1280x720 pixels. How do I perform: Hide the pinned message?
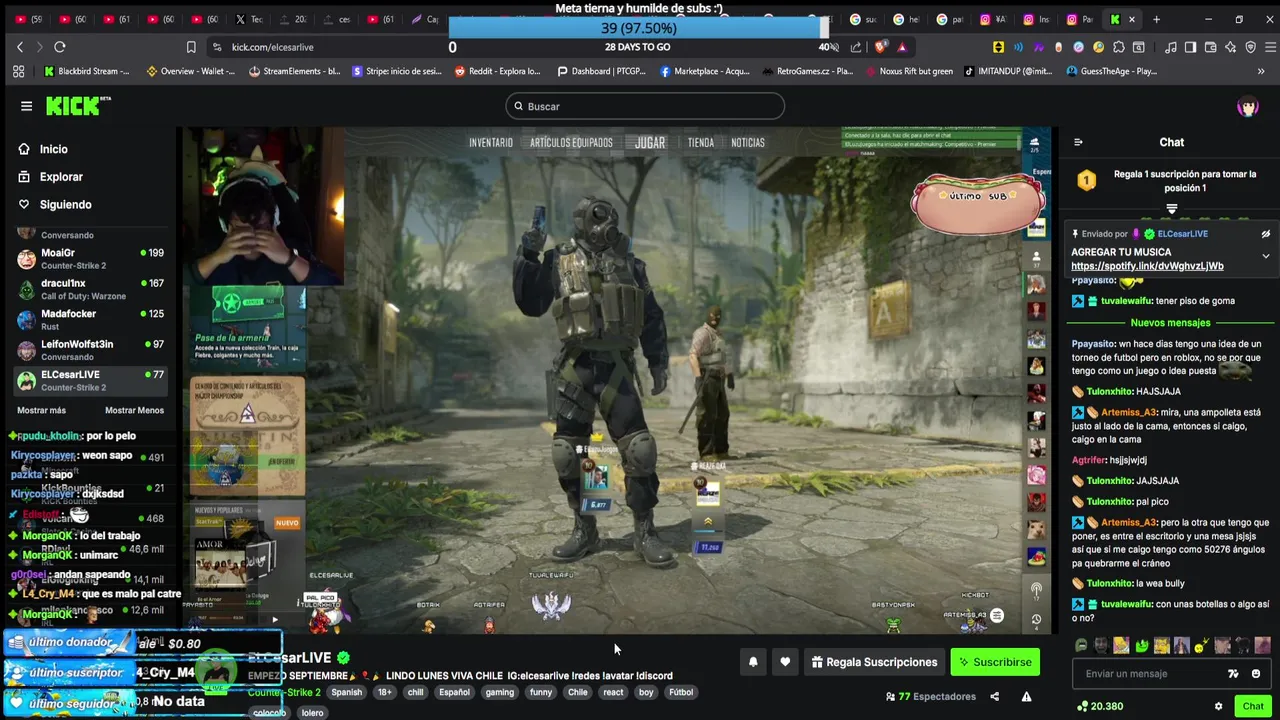click(x=1265, y=234)
